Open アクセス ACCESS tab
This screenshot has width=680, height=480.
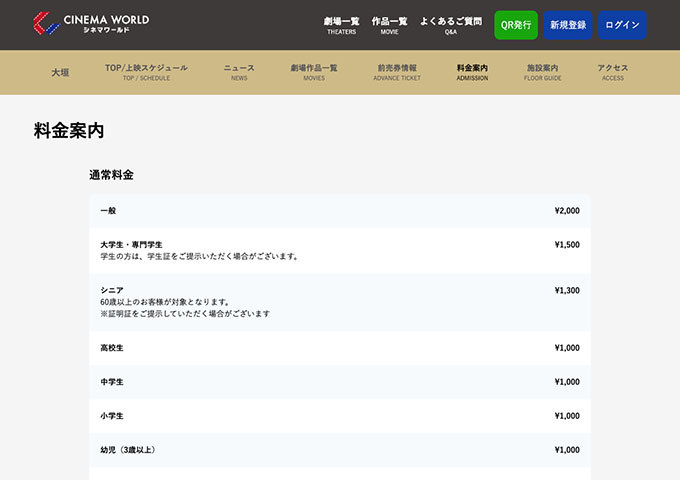[613, 72]
